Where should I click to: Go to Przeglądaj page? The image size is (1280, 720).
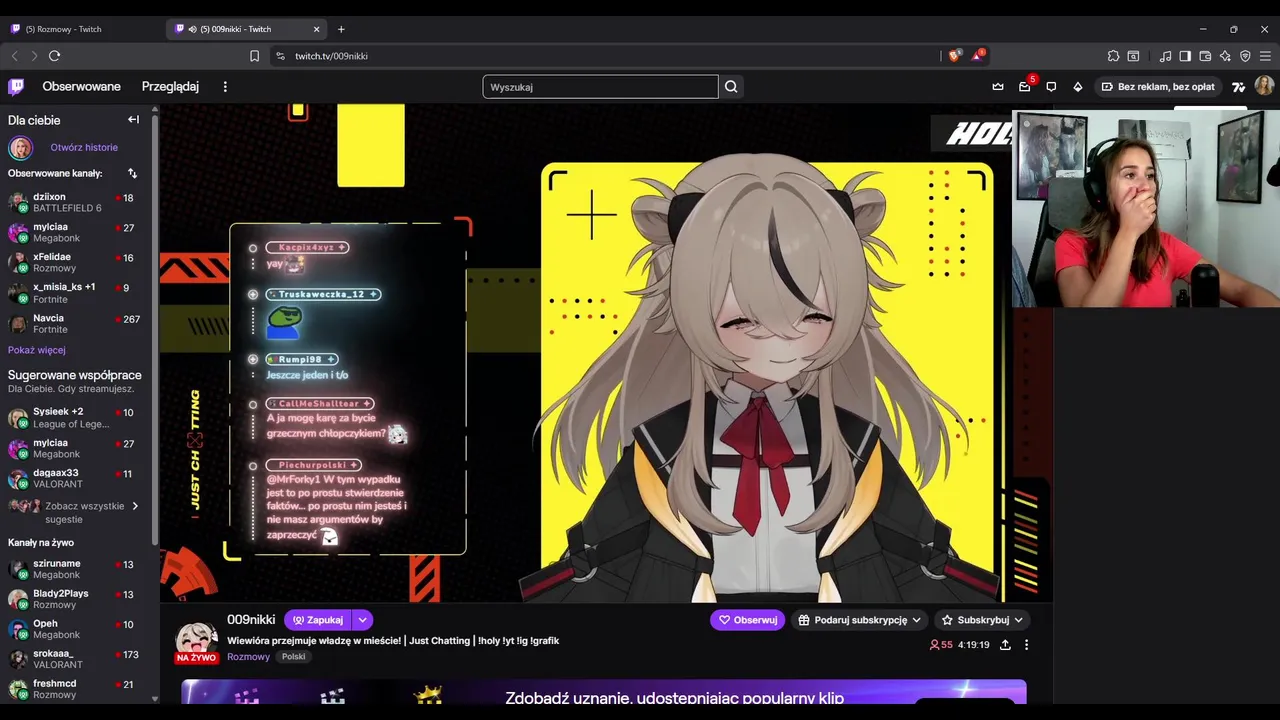pyautogui.click(x=170, y=87)
